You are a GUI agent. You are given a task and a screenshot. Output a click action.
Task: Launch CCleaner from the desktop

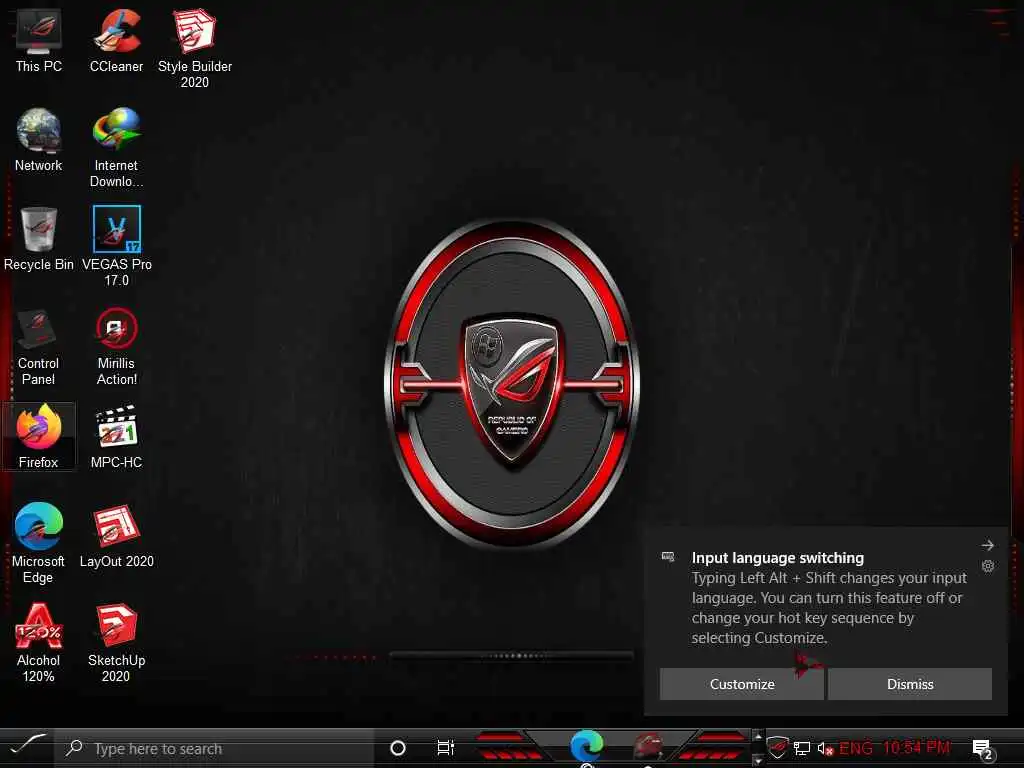click(x=116, y=40)
